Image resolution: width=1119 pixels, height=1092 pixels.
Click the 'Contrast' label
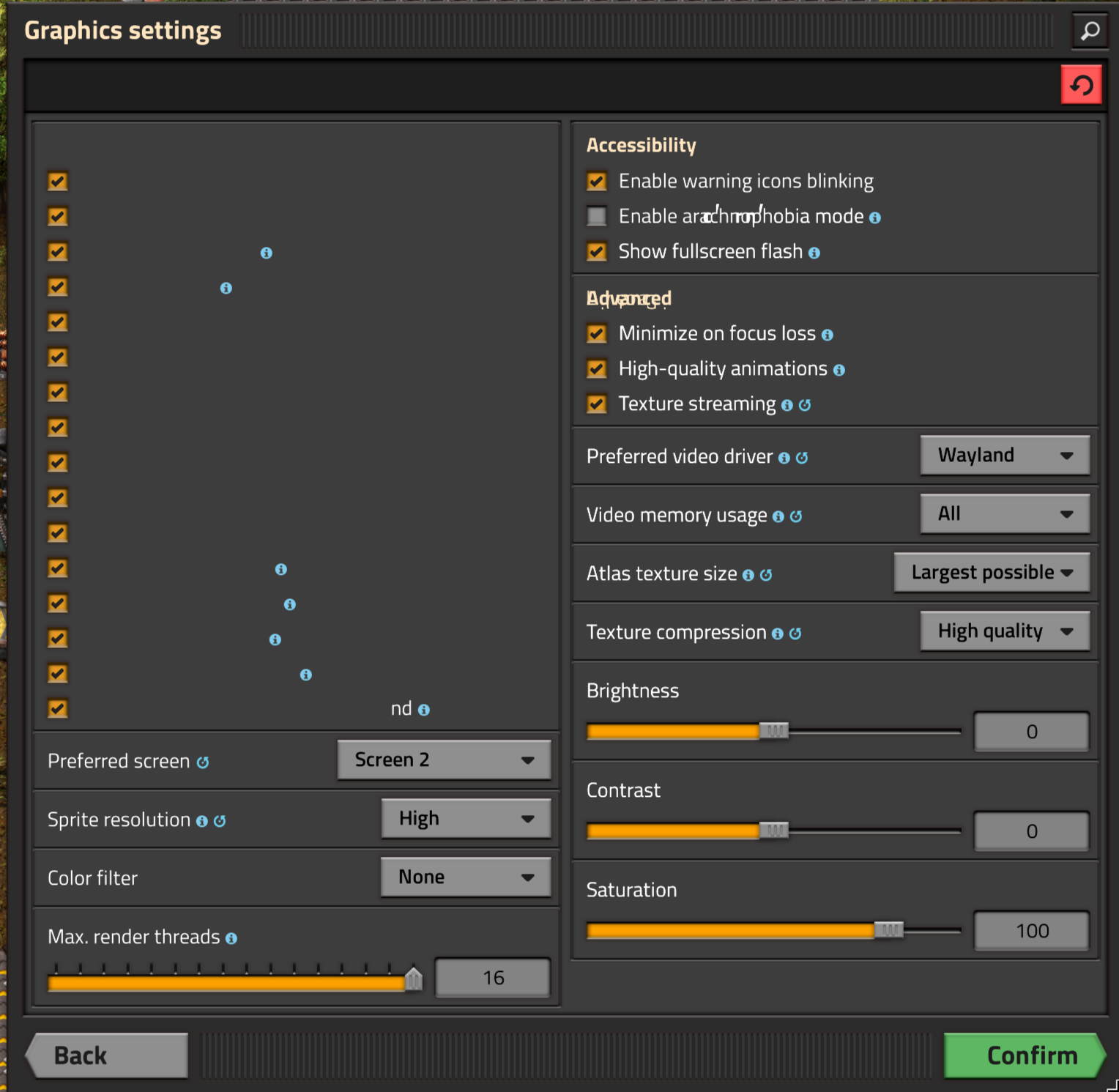(x=623, y=790)
